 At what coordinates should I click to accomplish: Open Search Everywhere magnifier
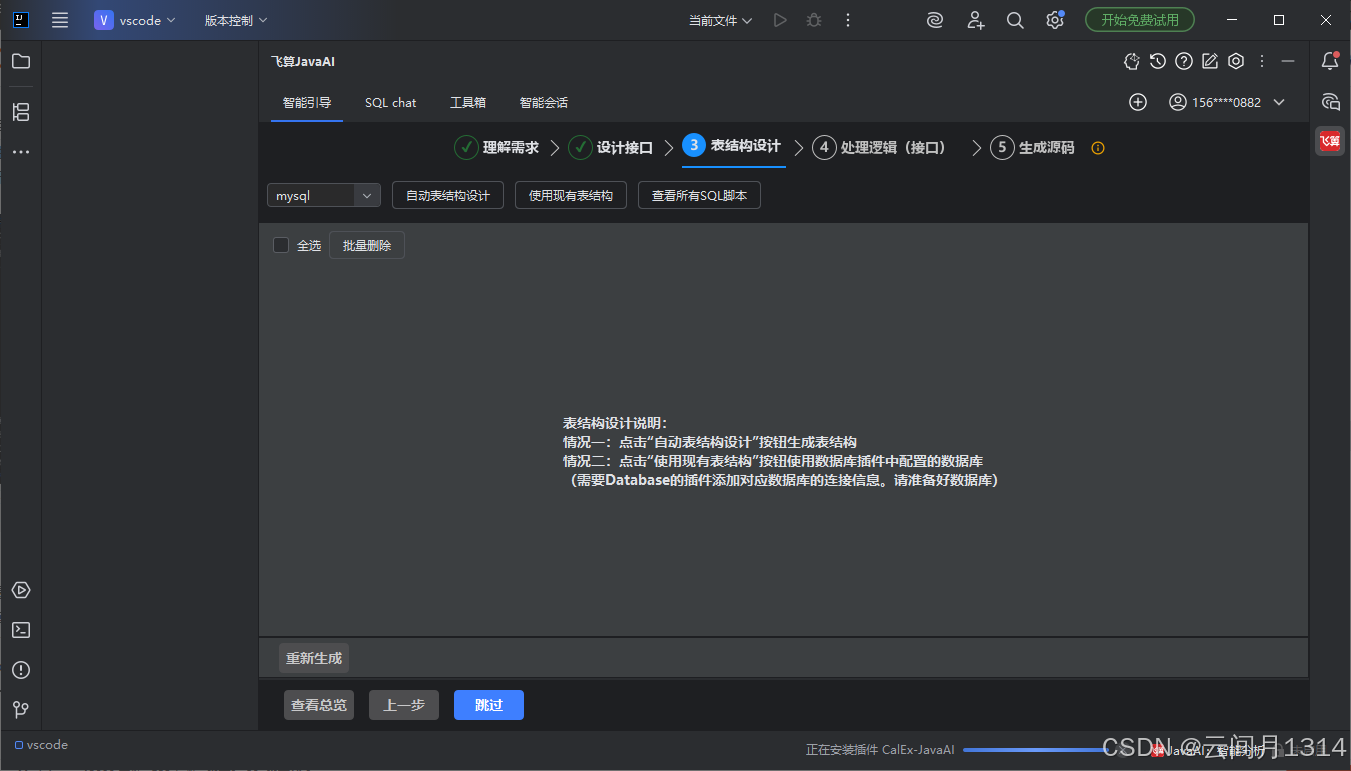coord(1015,20)
